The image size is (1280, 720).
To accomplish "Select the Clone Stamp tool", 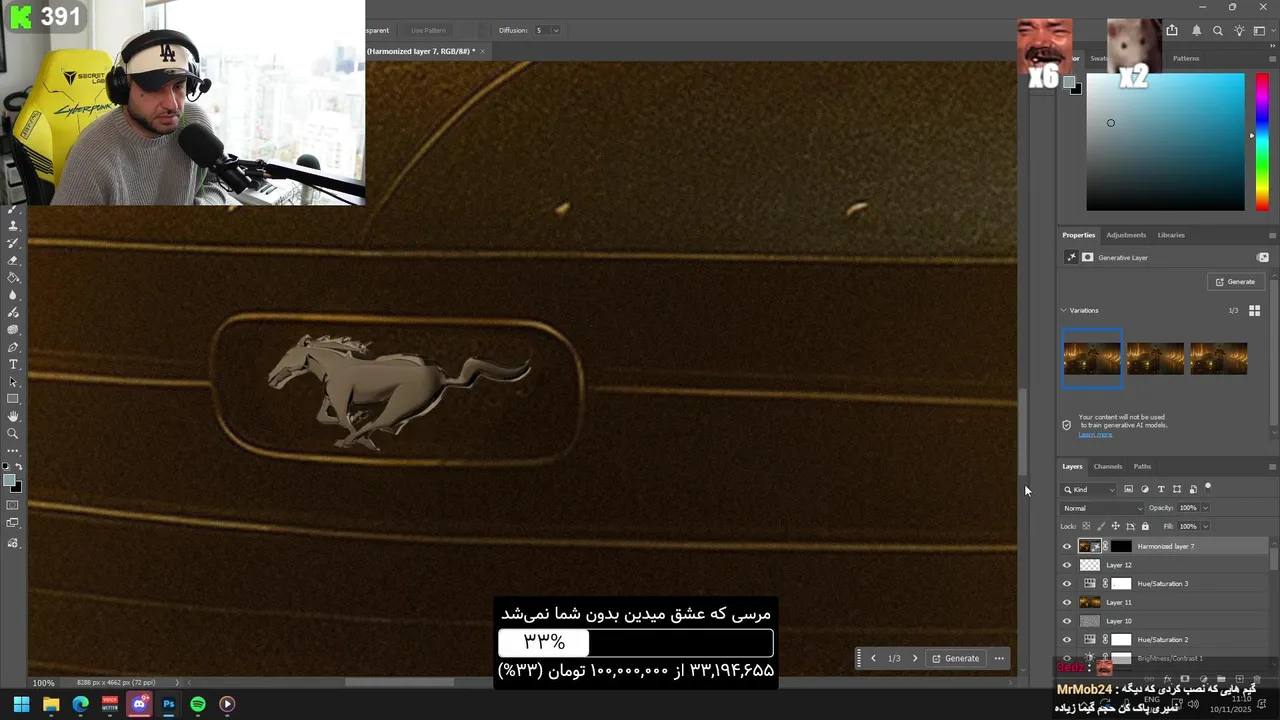I will click(13, 226).
